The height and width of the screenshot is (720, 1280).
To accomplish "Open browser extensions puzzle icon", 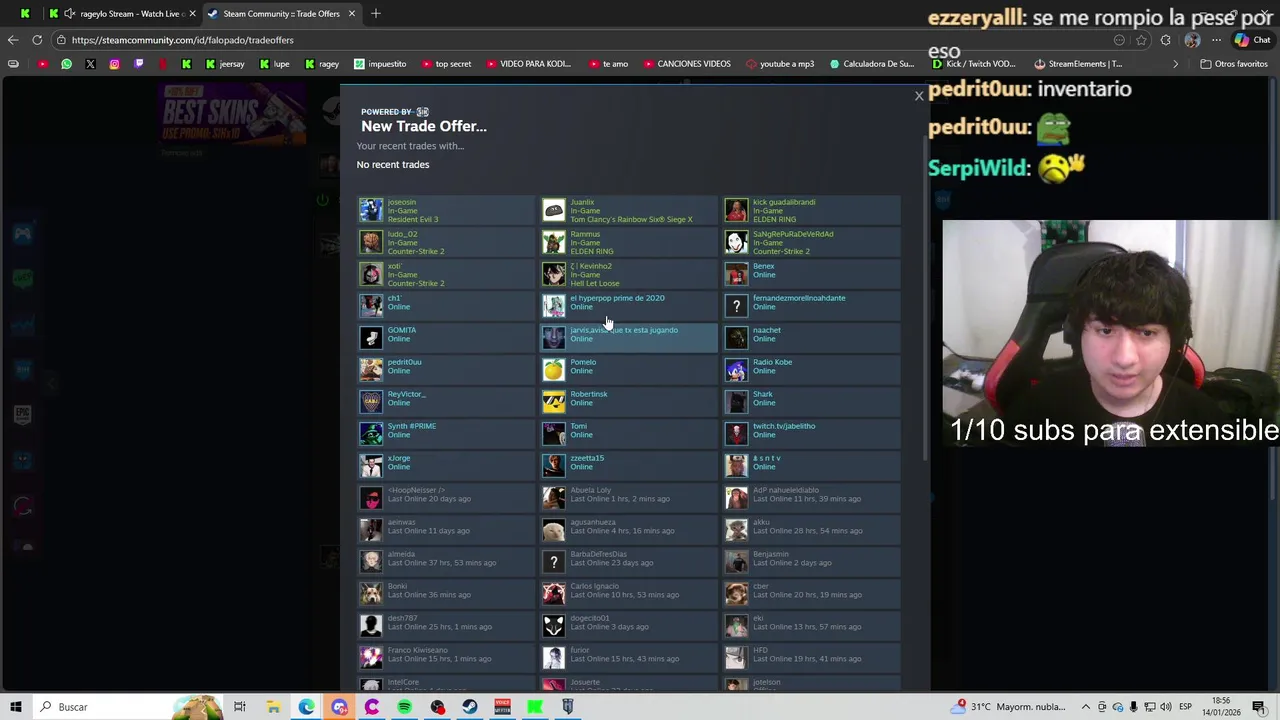I will (1166, 40).
